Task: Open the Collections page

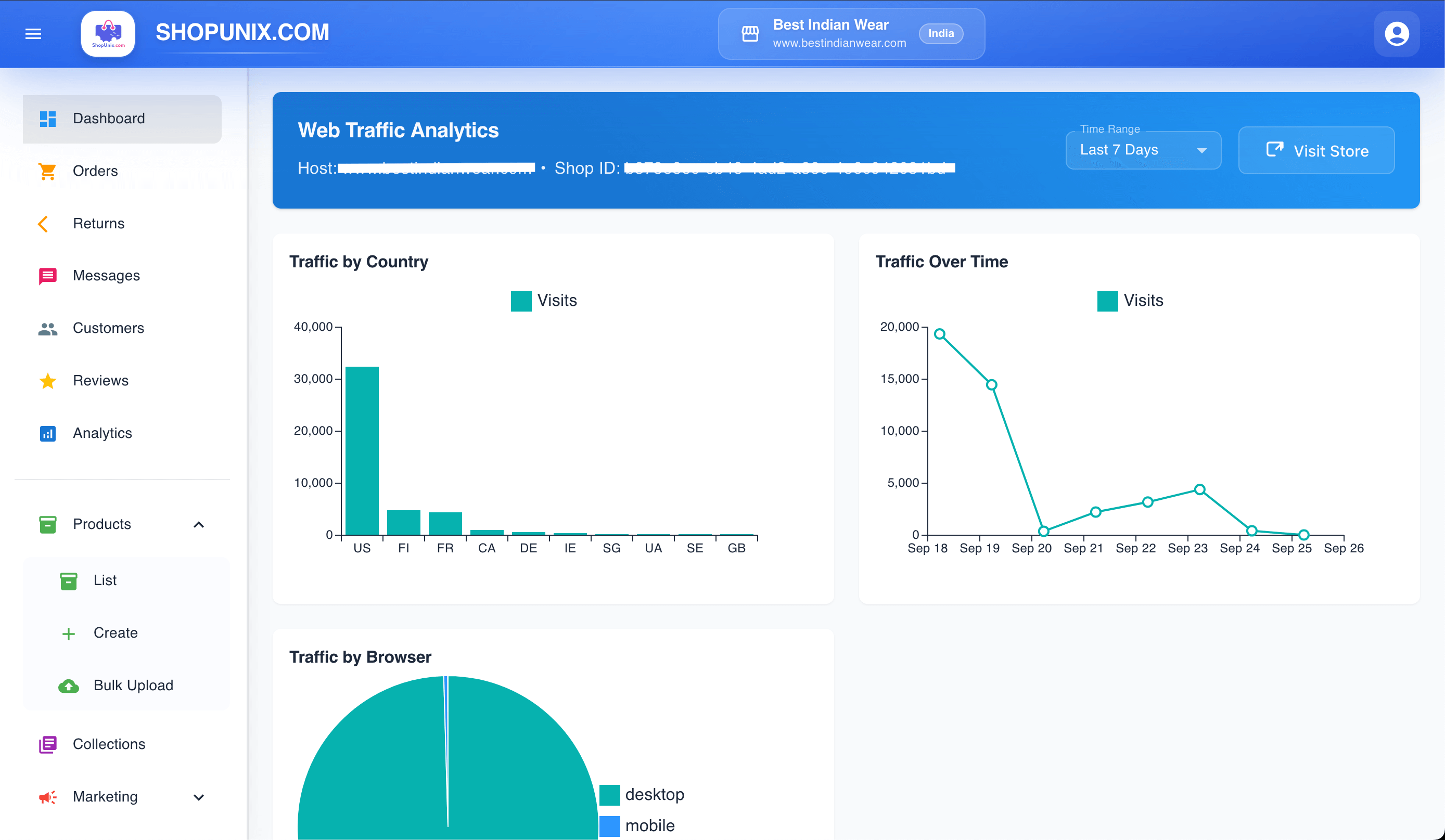Action: point(122,744)
